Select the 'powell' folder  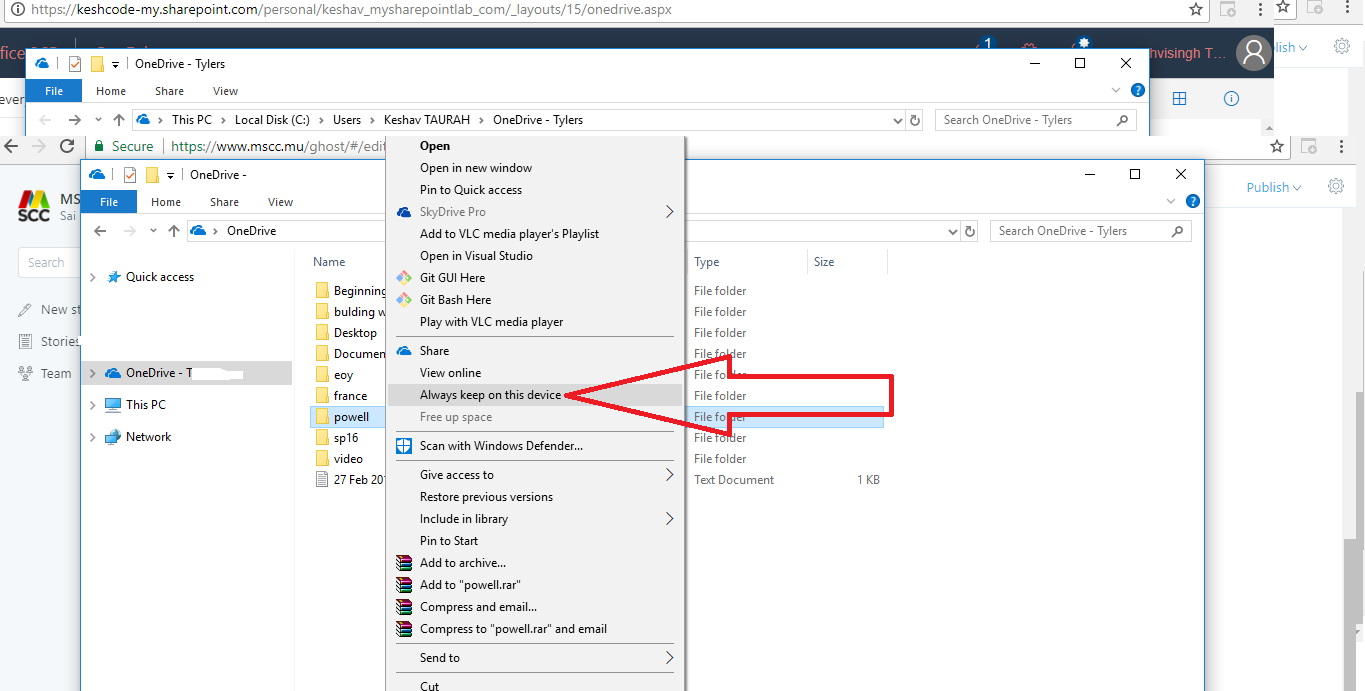(x=350, y=417)
